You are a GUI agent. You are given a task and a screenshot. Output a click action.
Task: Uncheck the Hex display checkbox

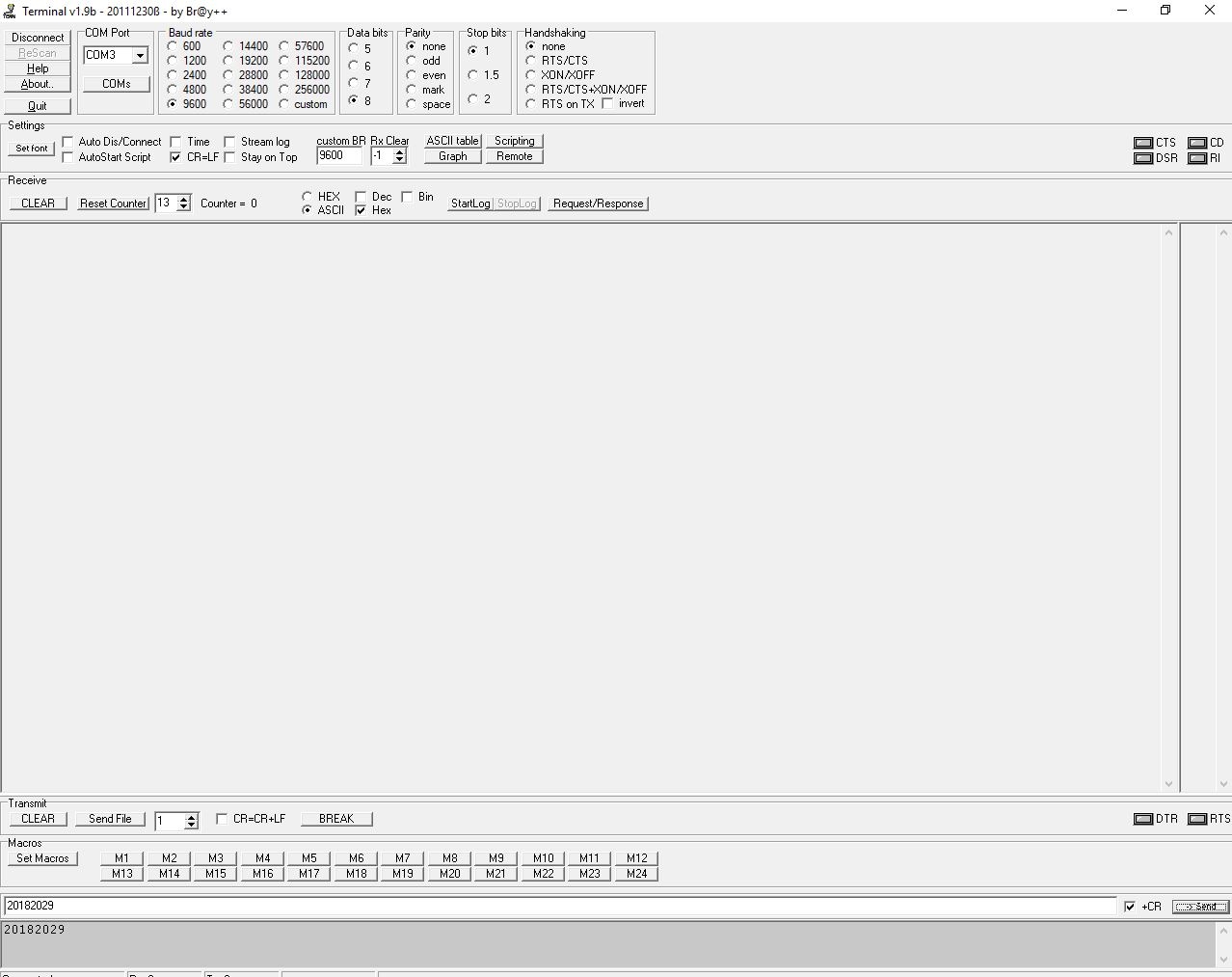(x=362, y=210)
